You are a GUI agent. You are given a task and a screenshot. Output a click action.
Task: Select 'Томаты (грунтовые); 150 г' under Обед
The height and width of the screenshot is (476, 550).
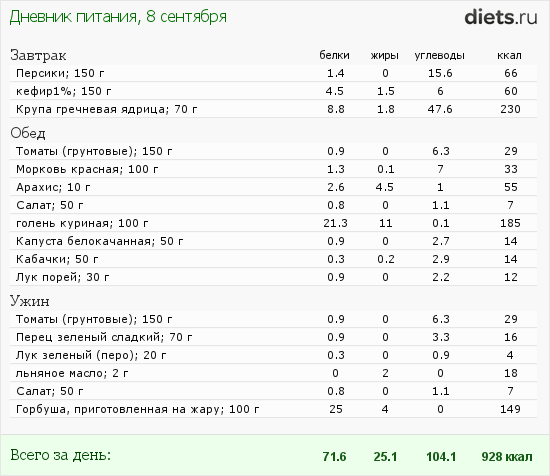(274, 151)
